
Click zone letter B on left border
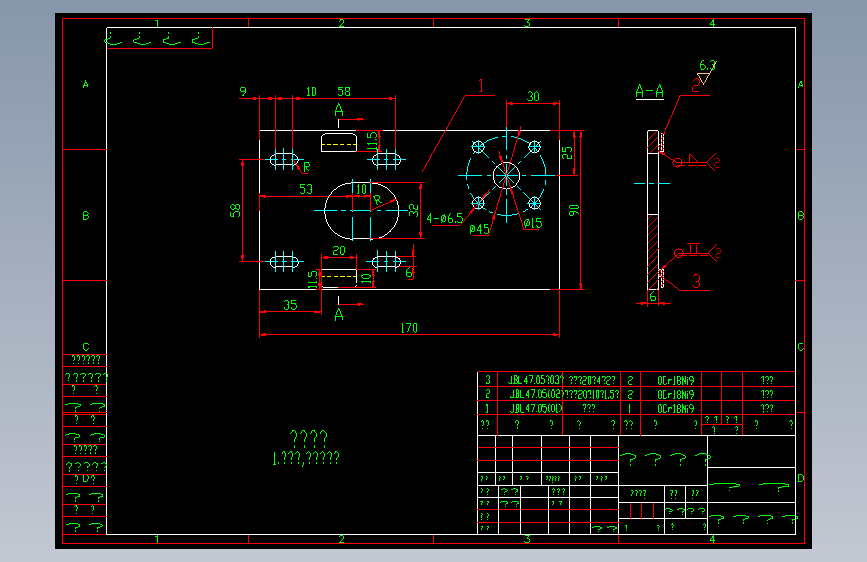pyautogui.click(x=86, y=216)
